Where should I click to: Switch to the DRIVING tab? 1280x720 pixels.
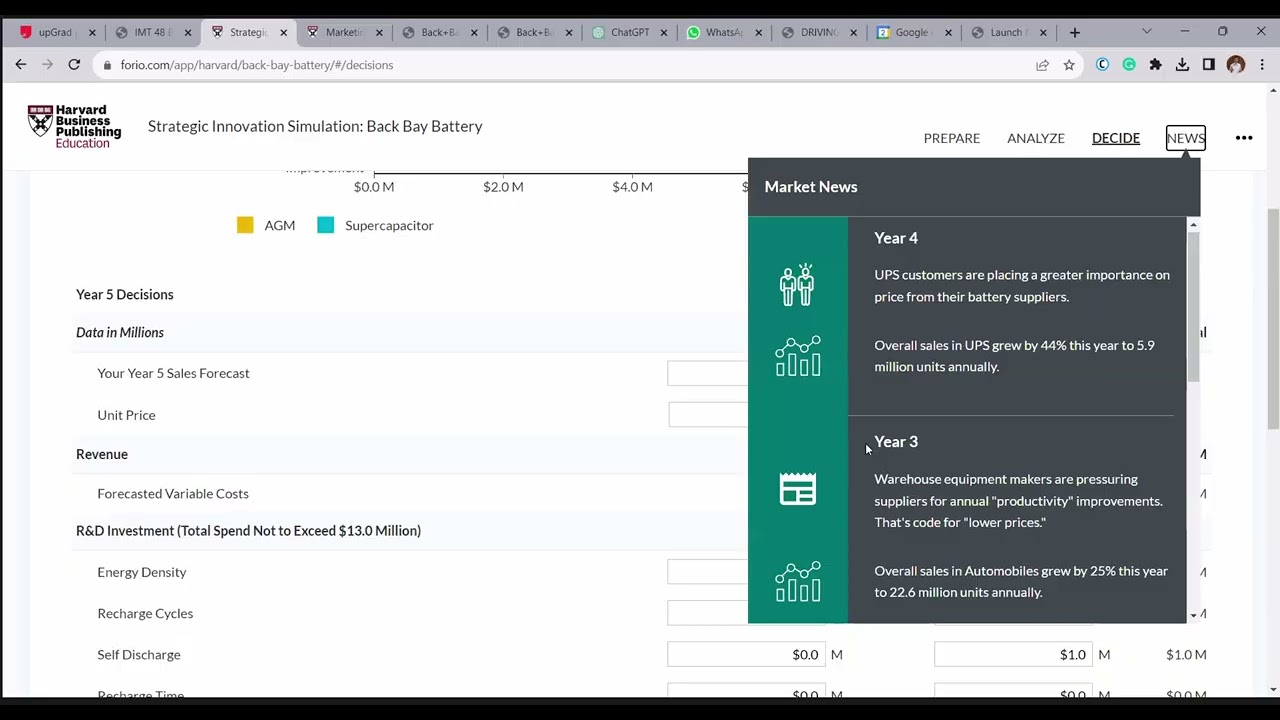click(x=819, y=32)
